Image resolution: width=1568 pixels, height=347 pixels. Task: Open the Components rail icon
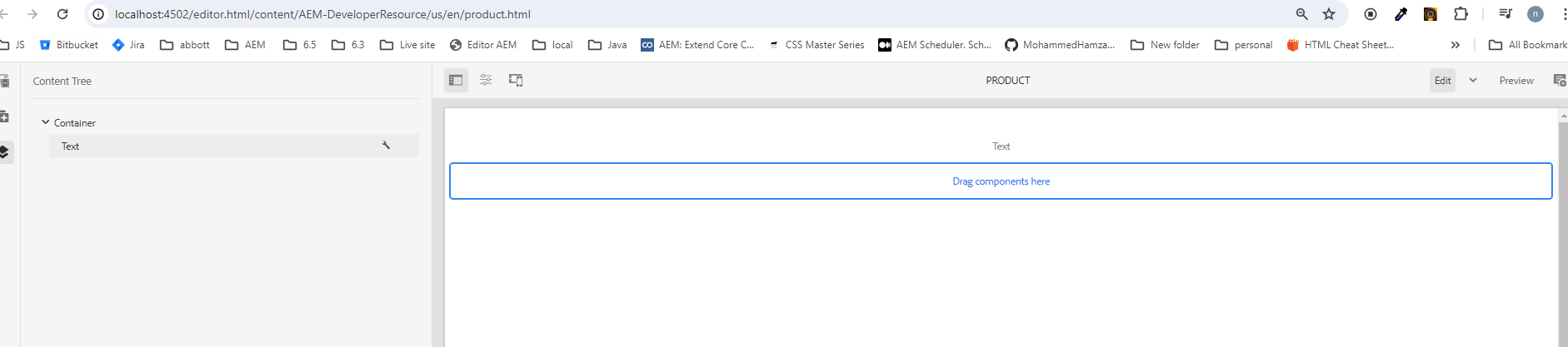[5, 116]
